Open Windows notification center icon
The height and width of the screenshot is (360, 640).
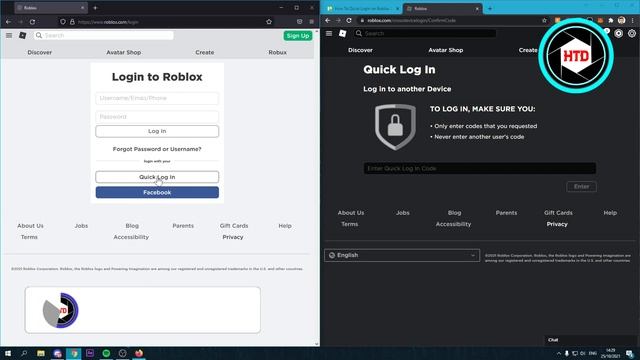pyautogui.click(x=630, y=353)
